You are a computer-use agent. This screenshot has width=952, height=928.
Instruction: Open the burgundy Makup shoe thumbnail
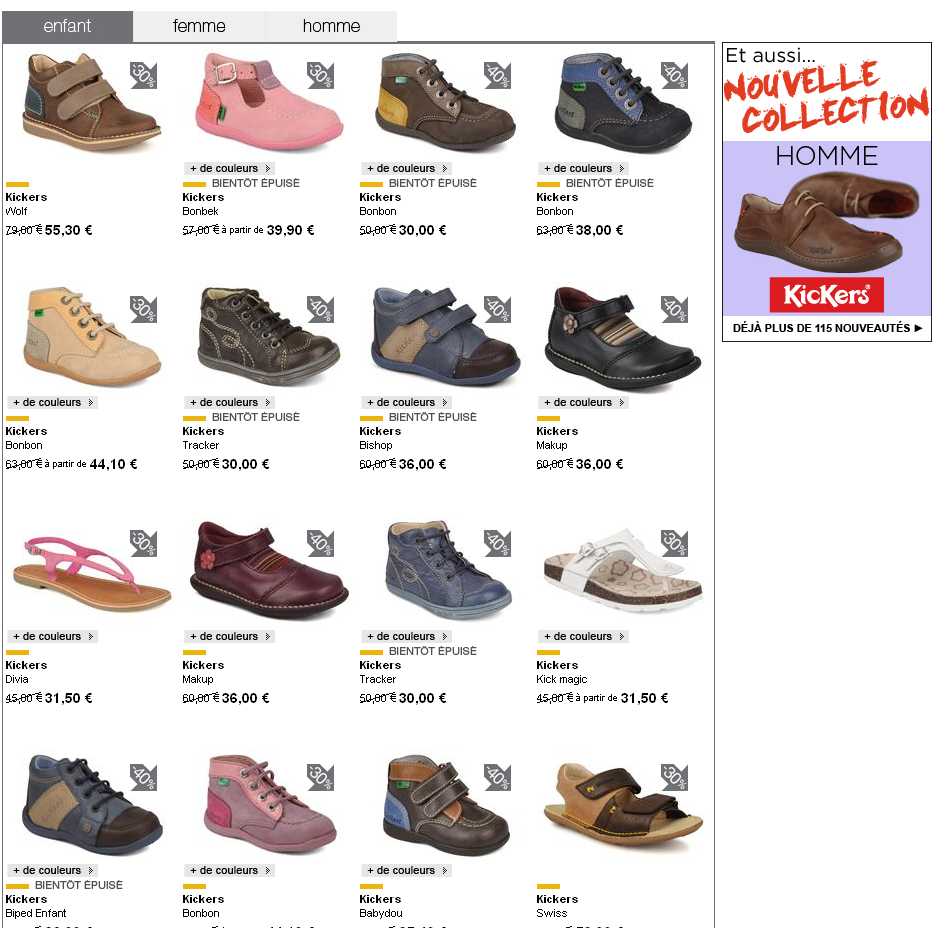point(269,570)
